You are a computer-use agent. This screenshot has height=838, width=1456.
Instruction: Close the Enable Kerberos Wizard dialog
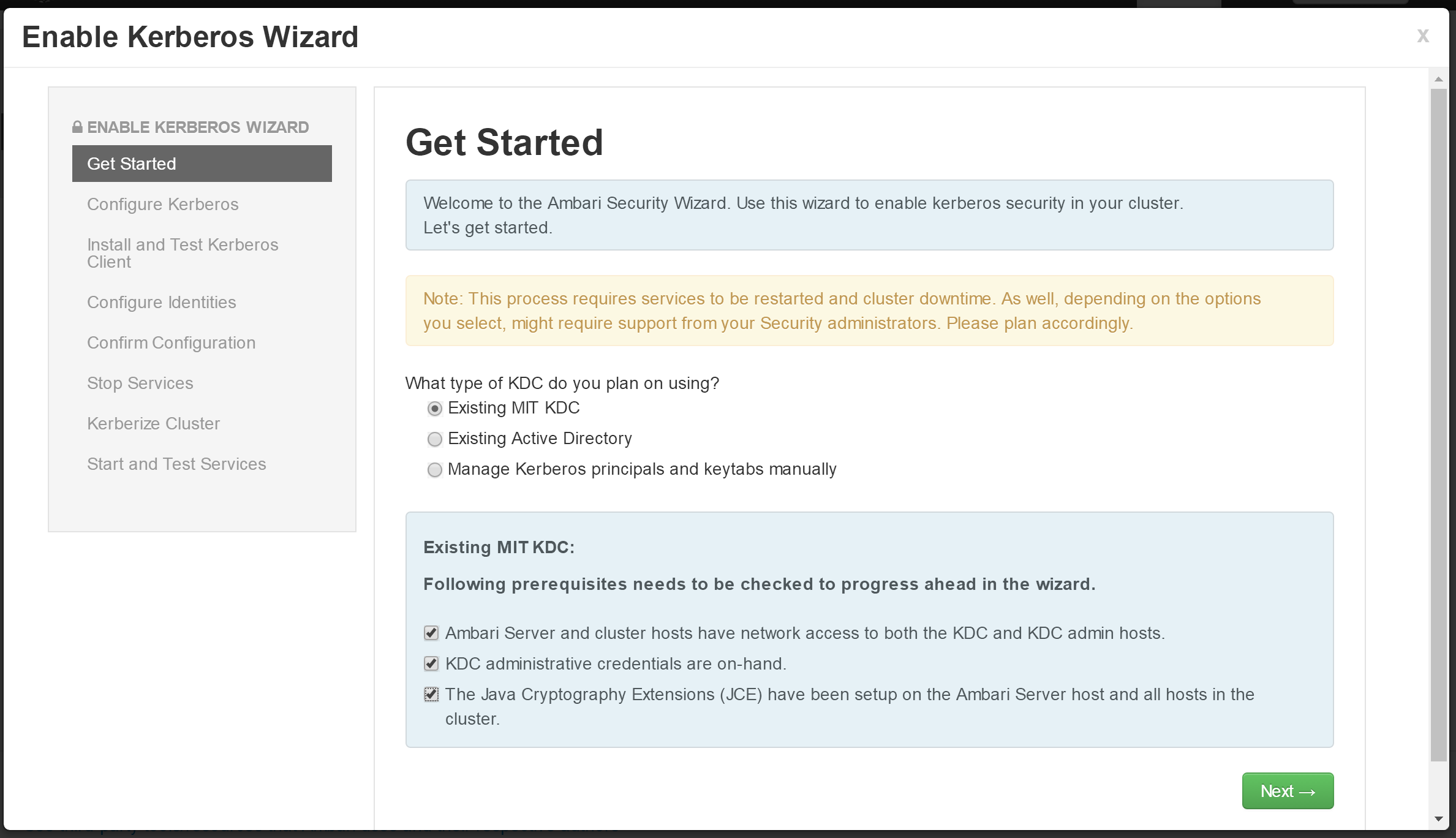pos(1422,36)
